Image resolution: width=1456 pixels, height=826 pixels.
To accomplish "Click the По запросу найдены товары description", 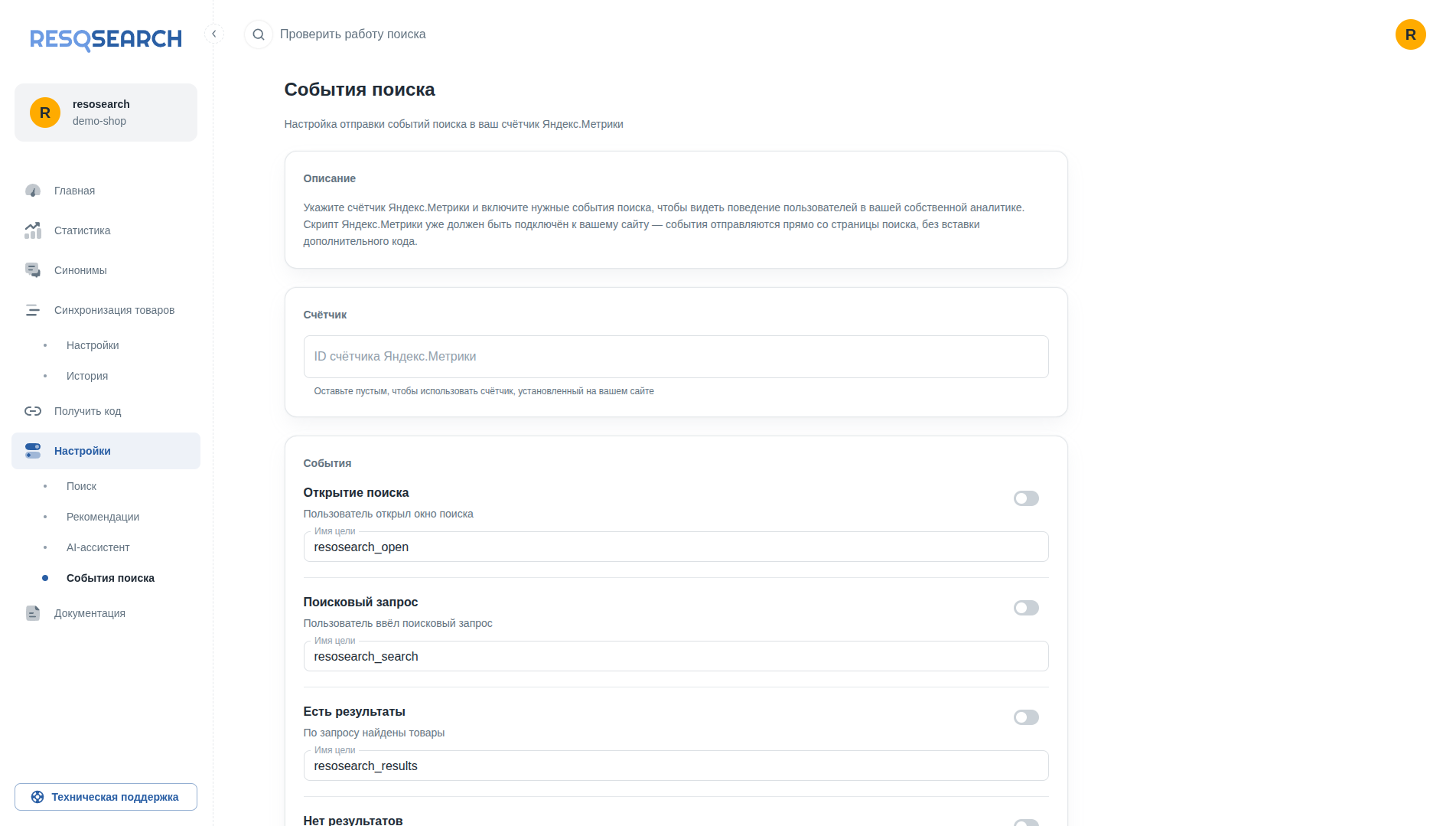I will (374, 733).
